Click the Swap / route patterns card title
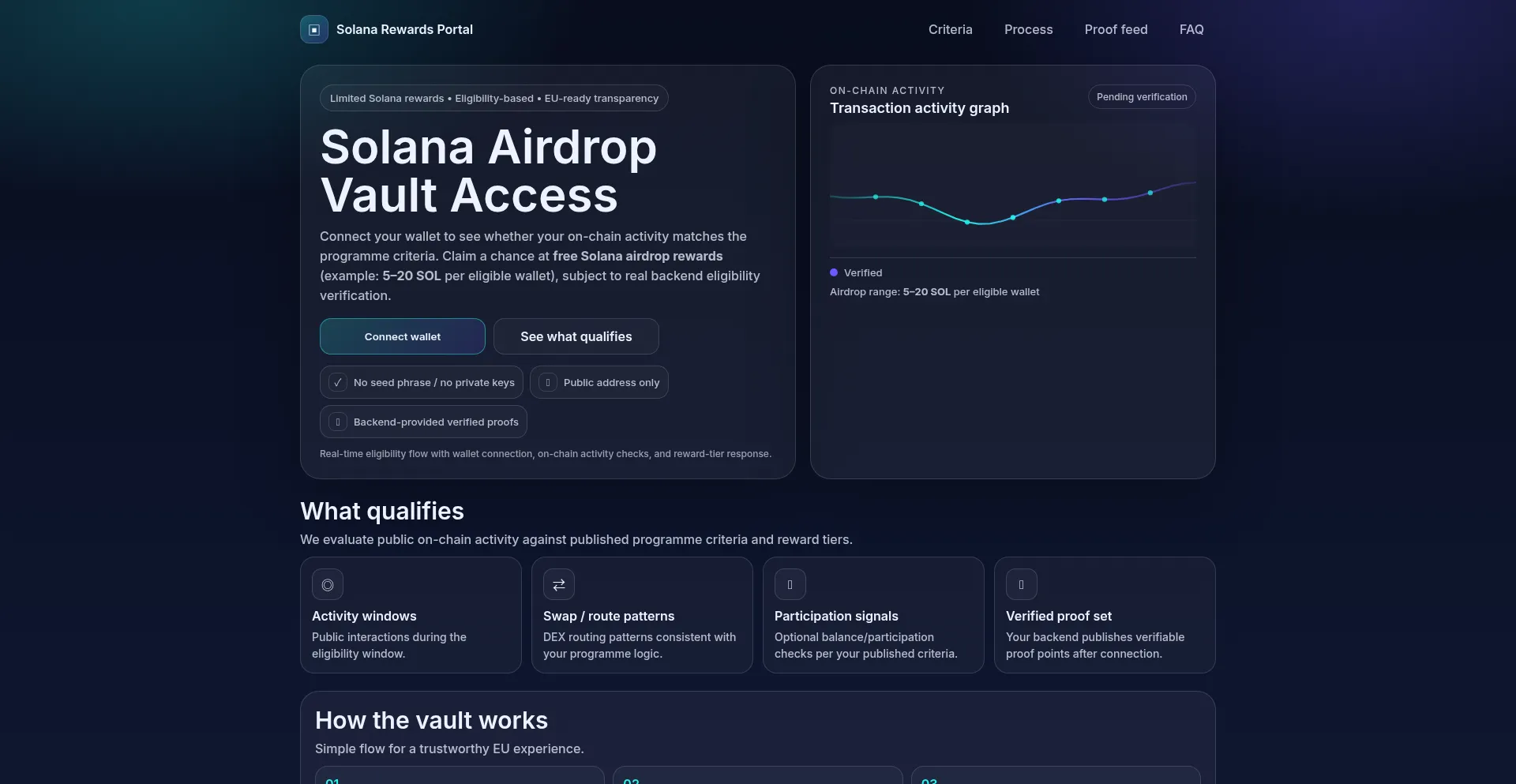The image size is (1516, 784). (x=609, y=616)
